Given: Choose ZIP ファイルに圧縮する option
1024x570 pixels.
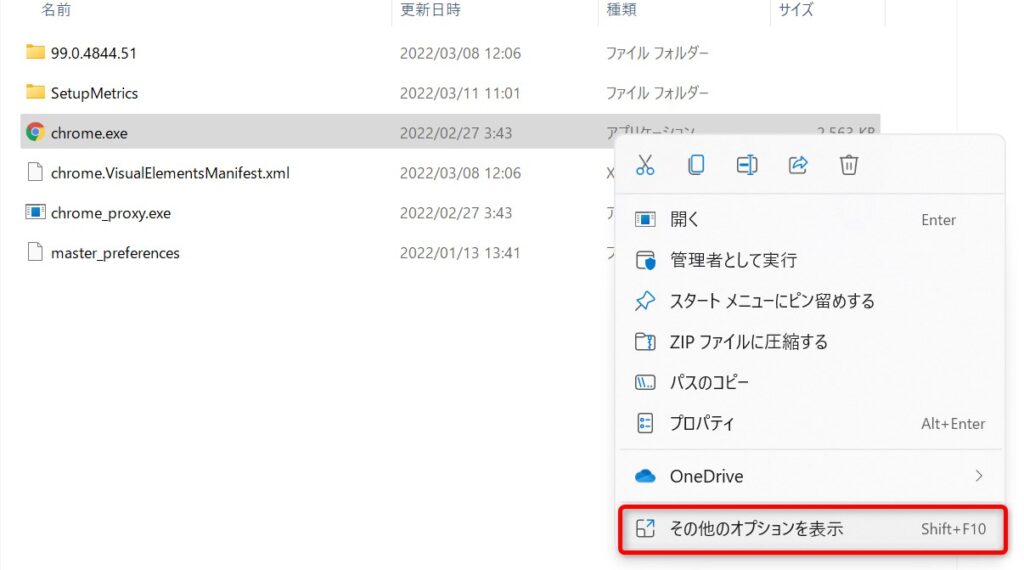Looking at the screenshot, I should 748,342.
